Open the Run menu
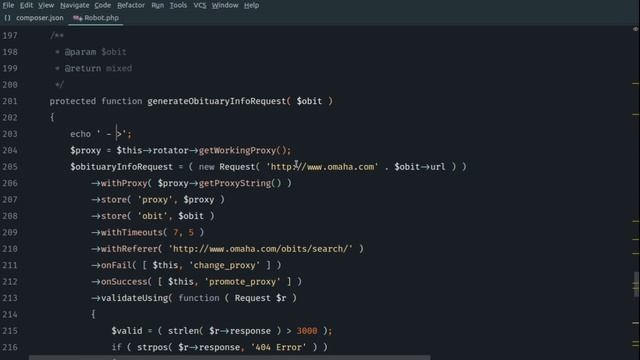This screenshot has height=360, width=640. 158,5
